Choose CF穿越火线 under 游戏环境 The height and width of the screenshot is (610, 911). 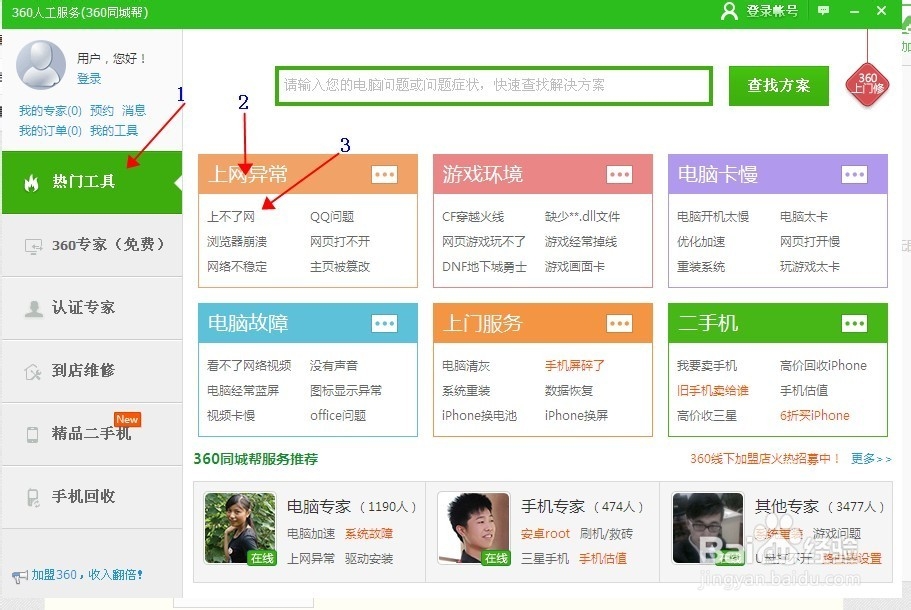473,217
